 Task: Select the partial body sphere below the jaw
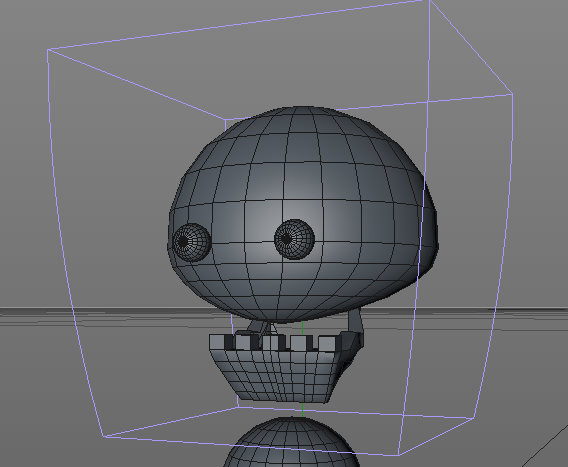pos(292,443)
